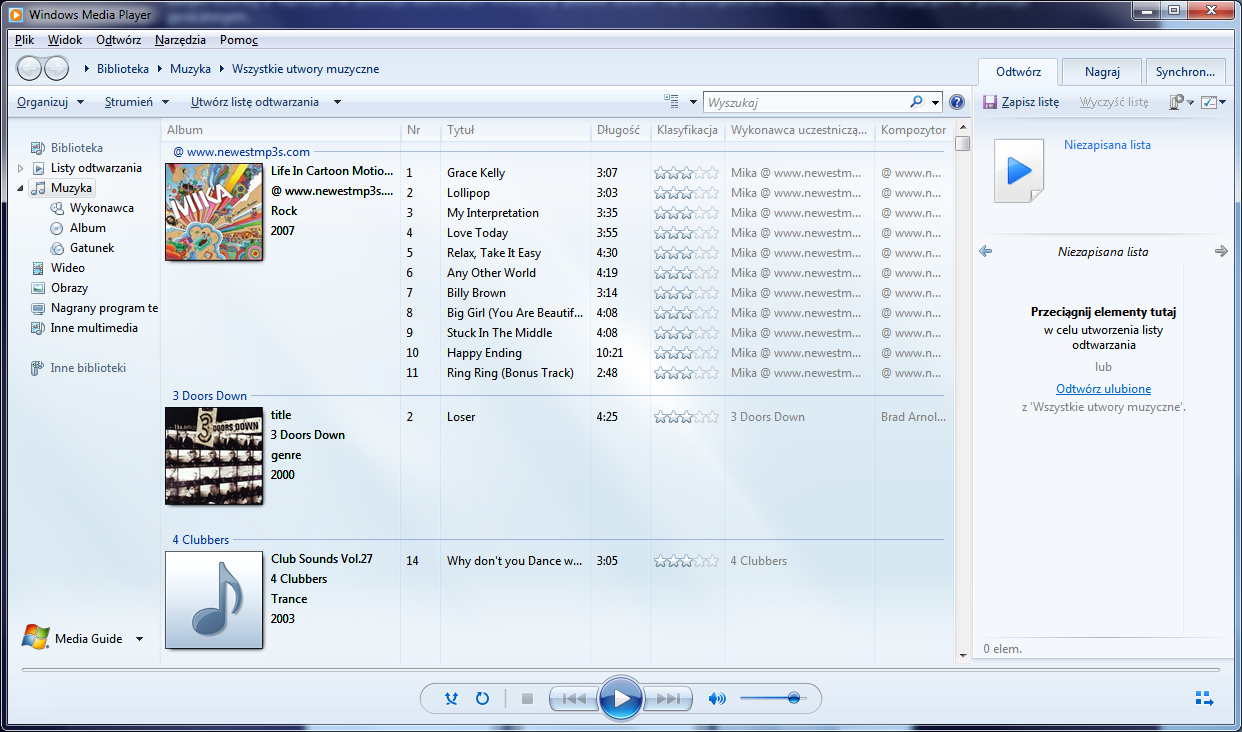Open the search box dropdown arrow
1242x732 pixels.
click(936, 102)
